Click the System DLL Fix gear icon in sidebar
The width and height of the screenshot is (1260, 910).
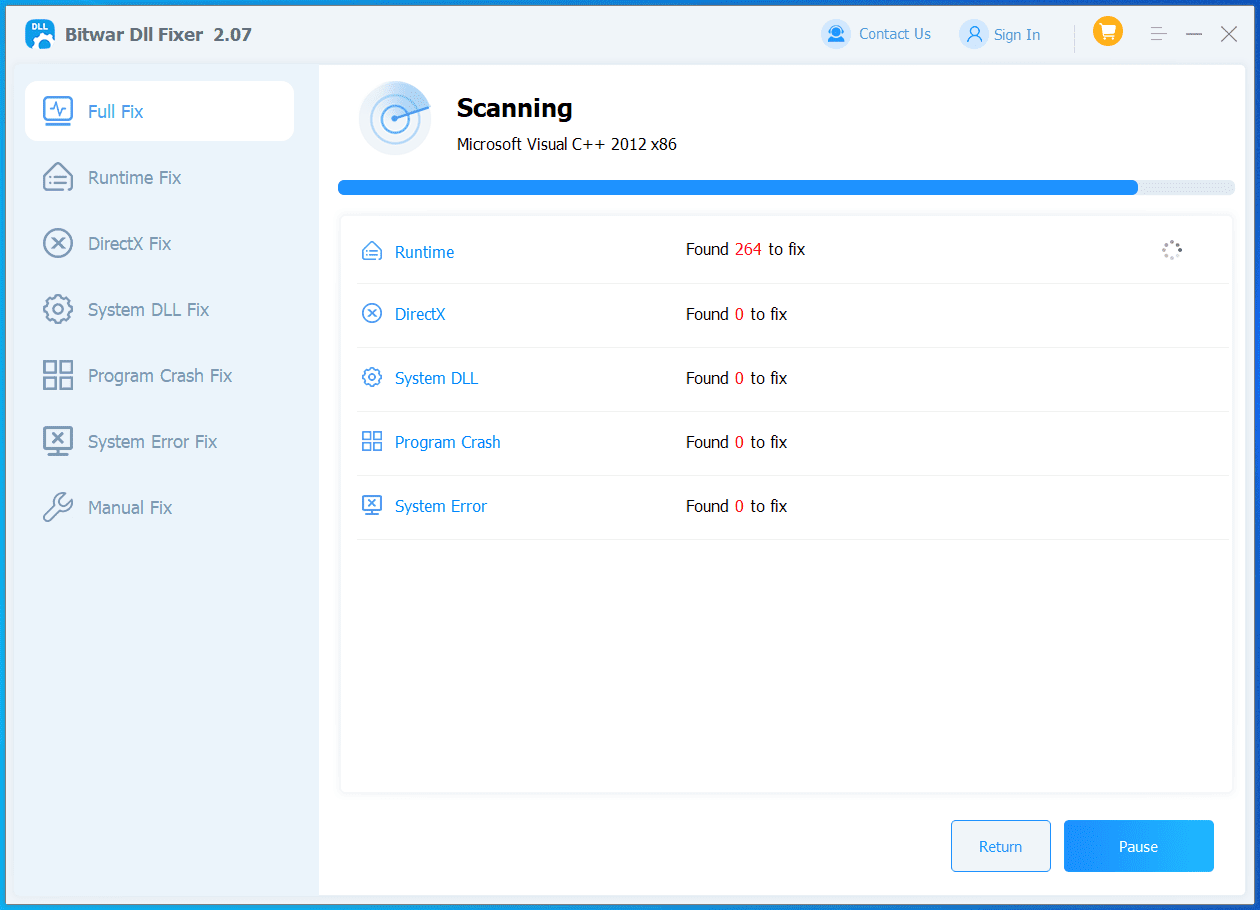coord(58,309)
